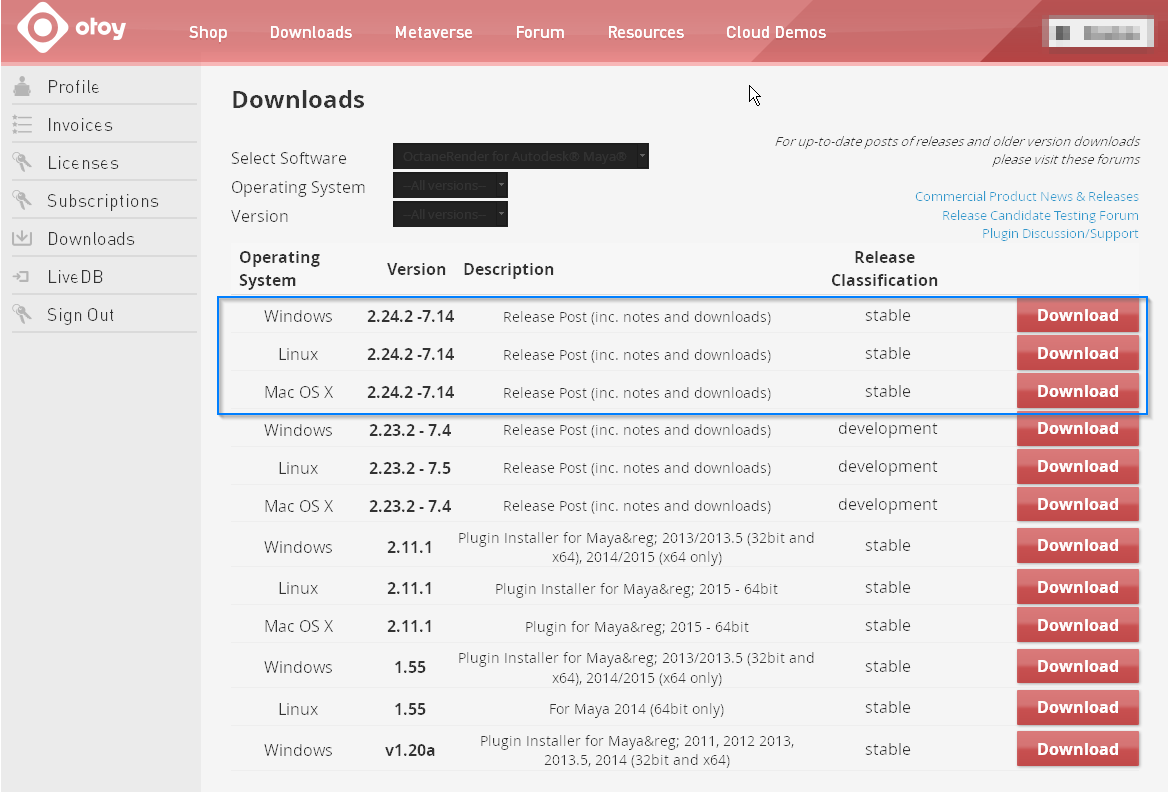The image size is (1168, 792).
Task: Open the user account box at top right
Action: point(1100,33)
